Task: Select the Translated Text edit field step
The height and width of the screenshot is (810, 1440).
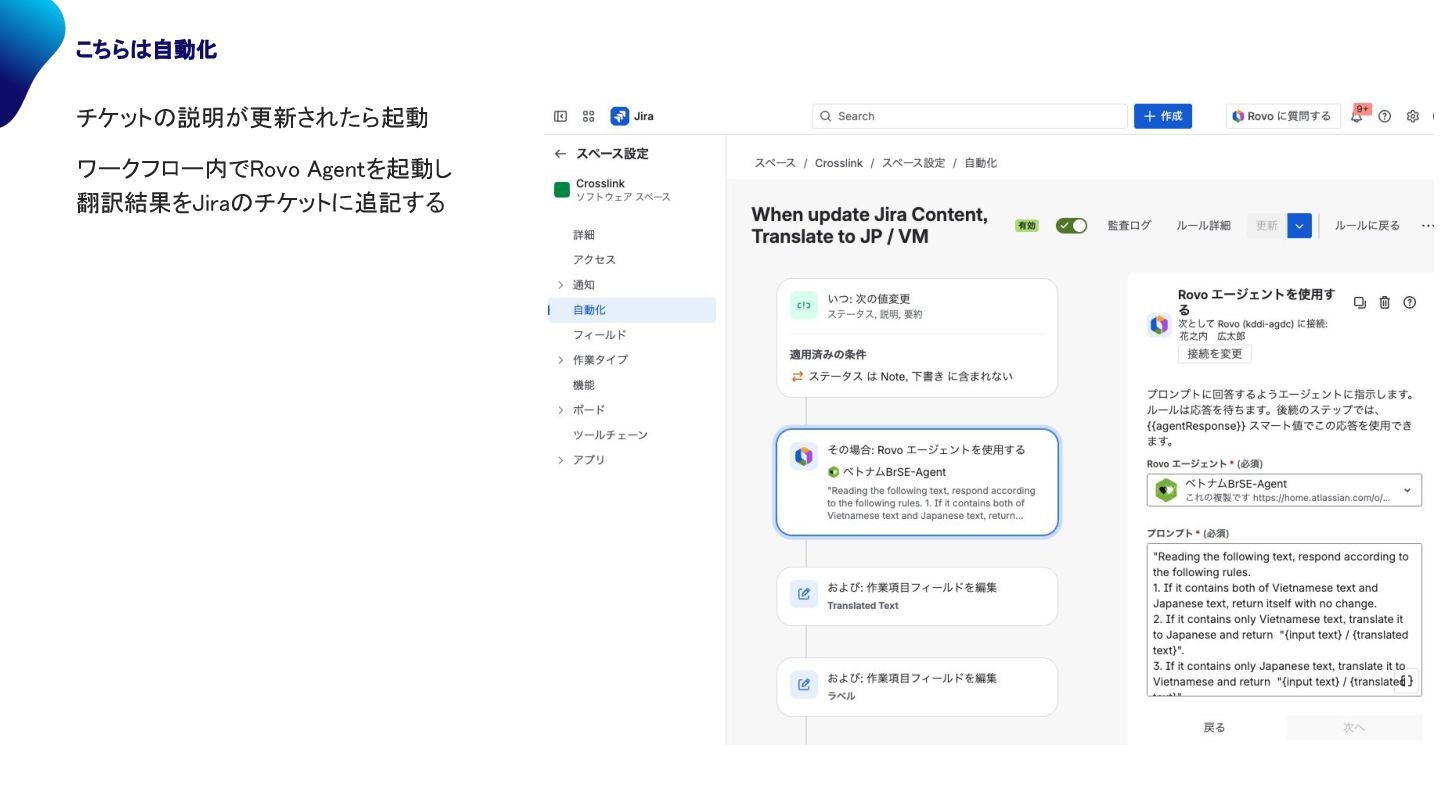Action: tap(917, 596)
